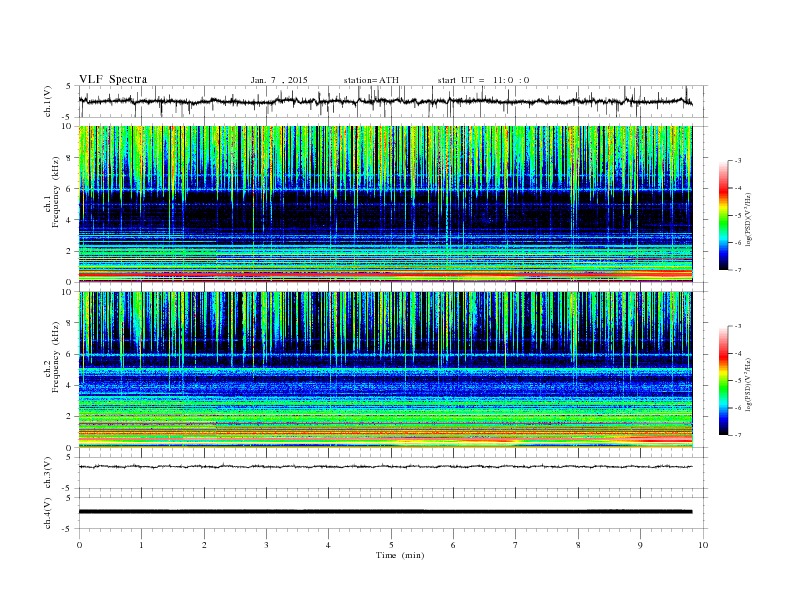The height and width of the screenshot is (612, 792).
Task: Click the ch.4 thick black trace
Action: pyautogui.click(x=386, y=512)
